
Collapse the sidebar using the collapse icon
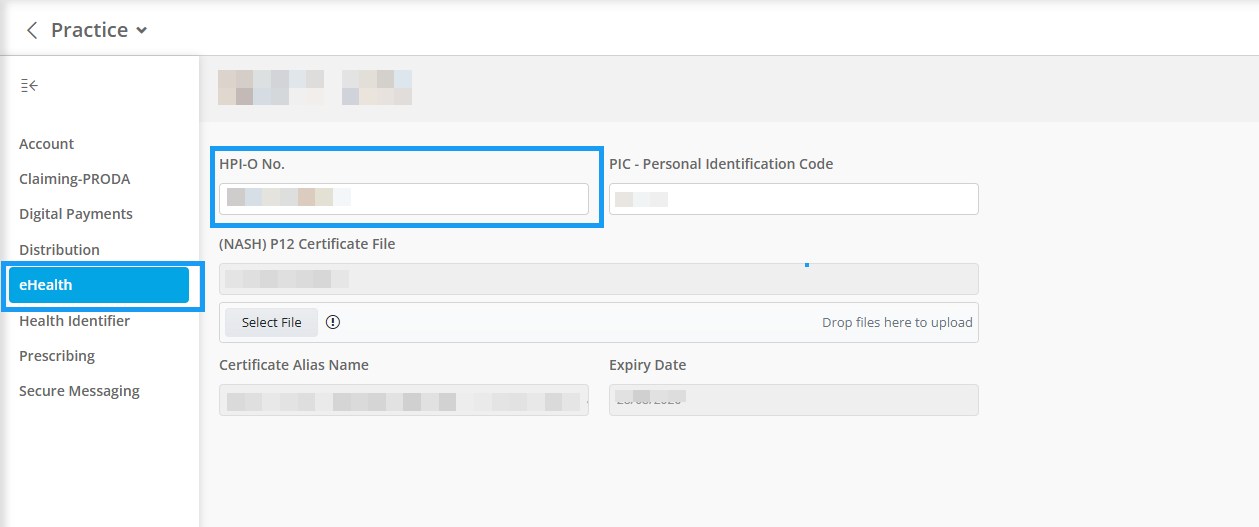coord(29,86)
